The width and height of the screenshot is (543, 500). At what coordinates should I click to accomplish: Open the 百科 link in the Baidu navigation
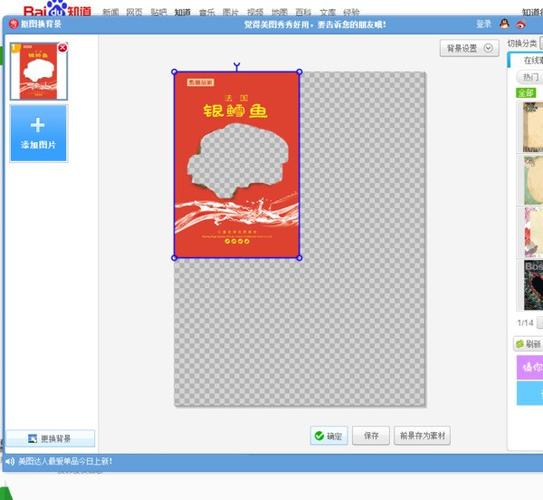[x=303, y=12]
